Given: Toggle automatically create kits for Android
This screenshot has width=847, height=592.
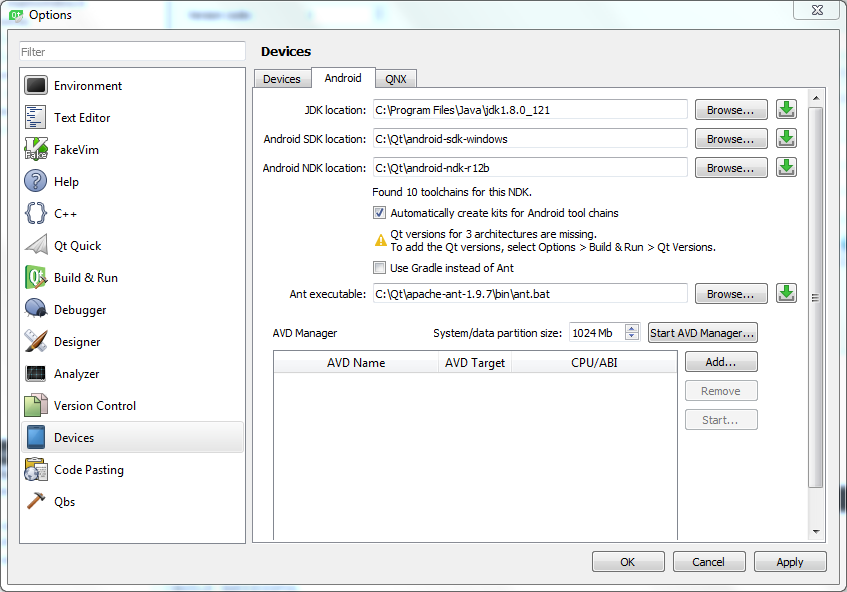Looking at the screenshot, I should pos(380,213).
